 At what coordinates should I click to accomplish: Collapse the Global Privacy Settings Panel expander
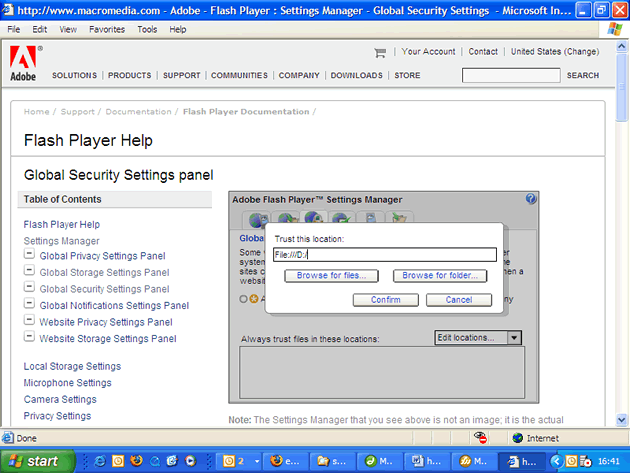coord(29,254)
